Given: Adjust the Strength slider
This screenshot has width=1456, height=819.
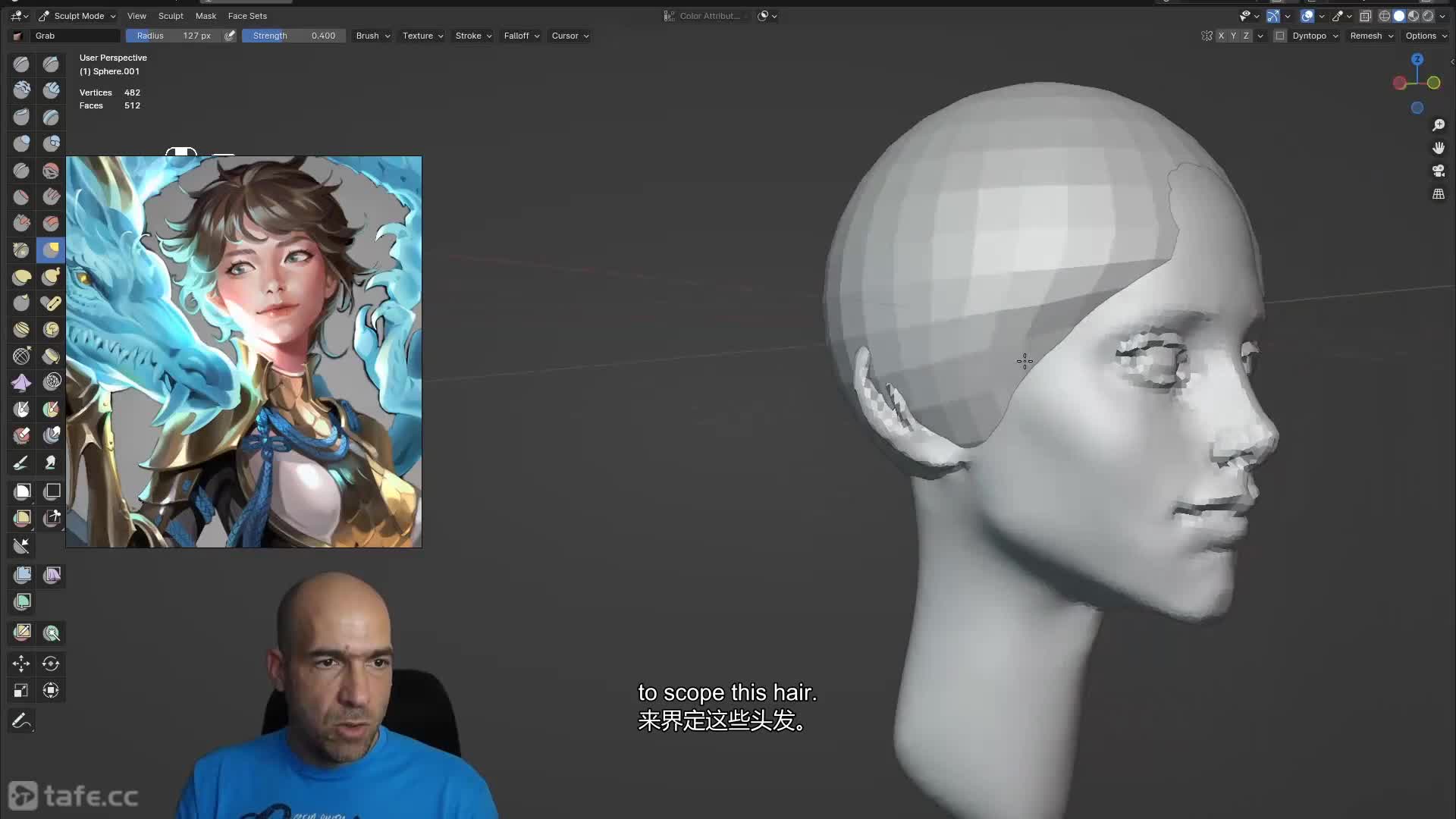Looking at the screenshot, I should pyautogui.click(x=293, y=36).
